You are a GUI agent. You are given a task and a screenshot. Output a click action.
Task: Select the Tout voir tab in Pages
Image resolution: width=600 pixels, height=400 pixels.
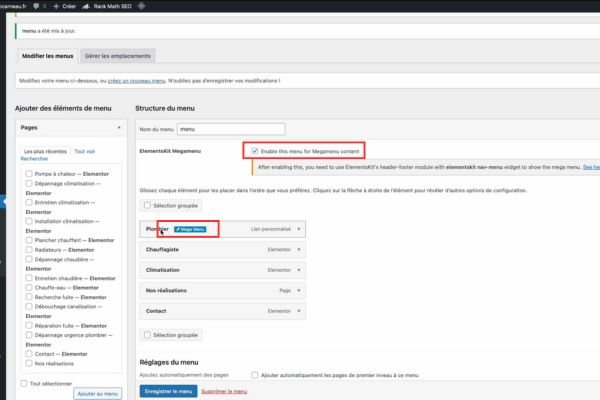84,151
